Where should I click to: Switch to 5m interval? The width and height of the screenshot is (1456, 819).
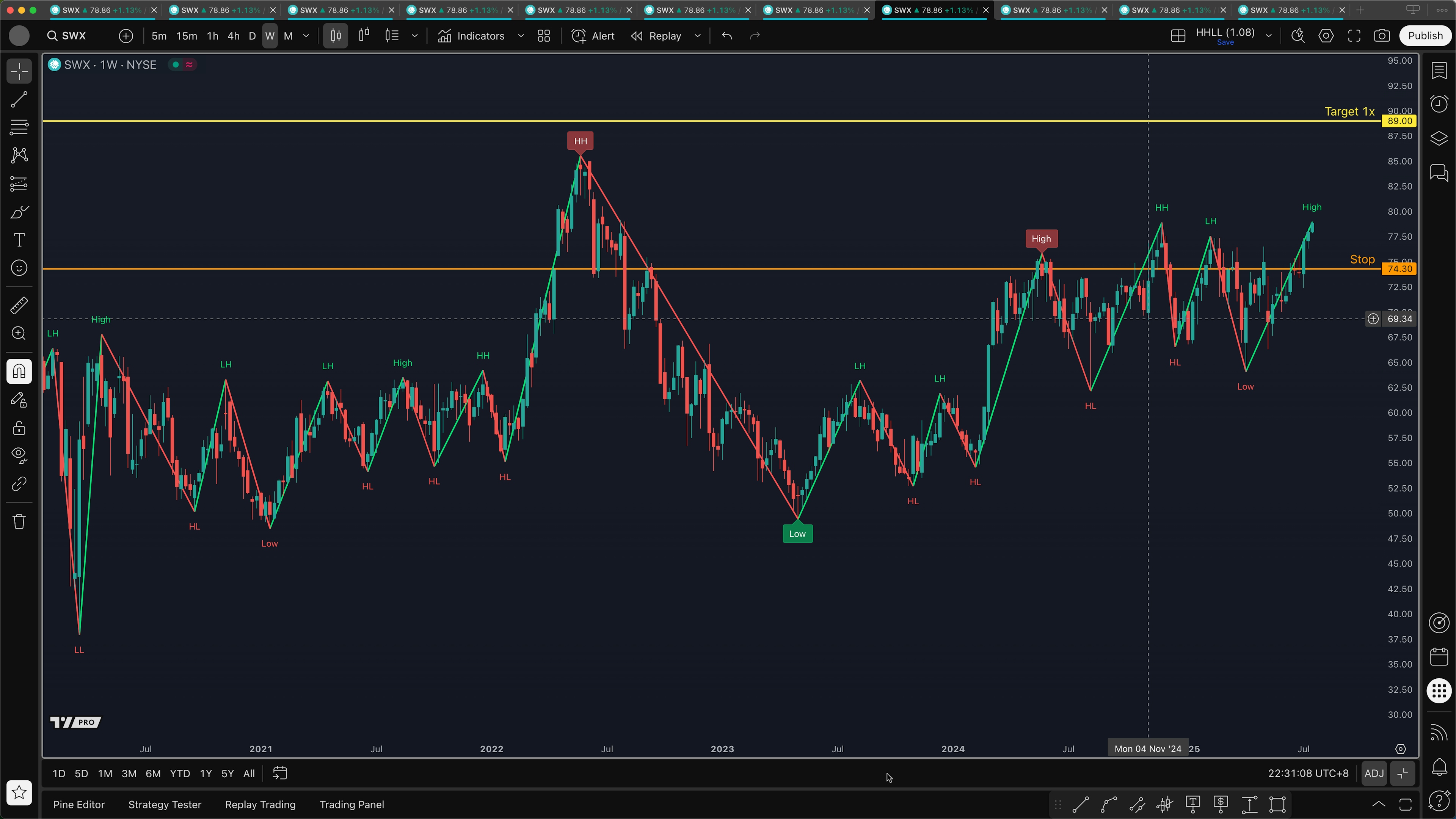[x=159, y=36]
